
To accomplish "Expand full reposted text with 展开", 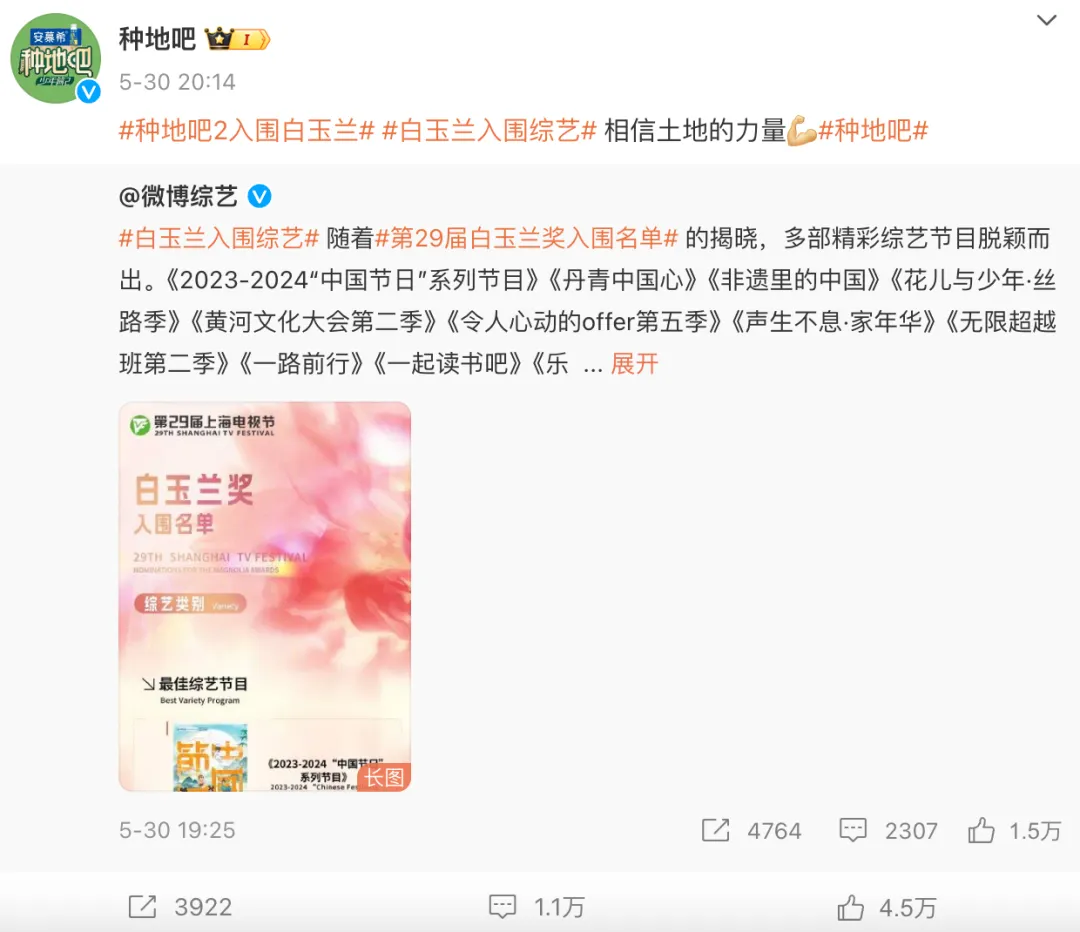I will coord(634,364).
